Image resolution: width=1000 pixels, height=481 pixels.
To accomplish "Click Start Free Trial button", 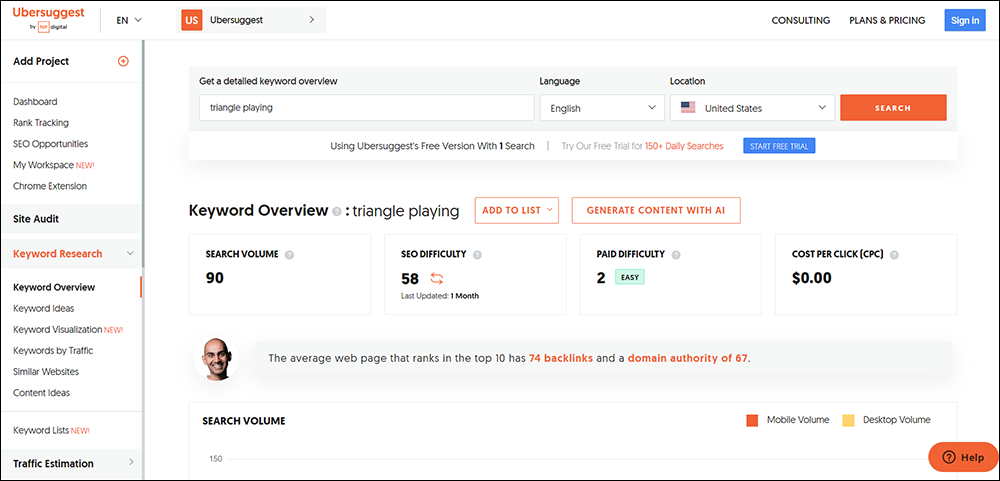I will click(779, 146).
